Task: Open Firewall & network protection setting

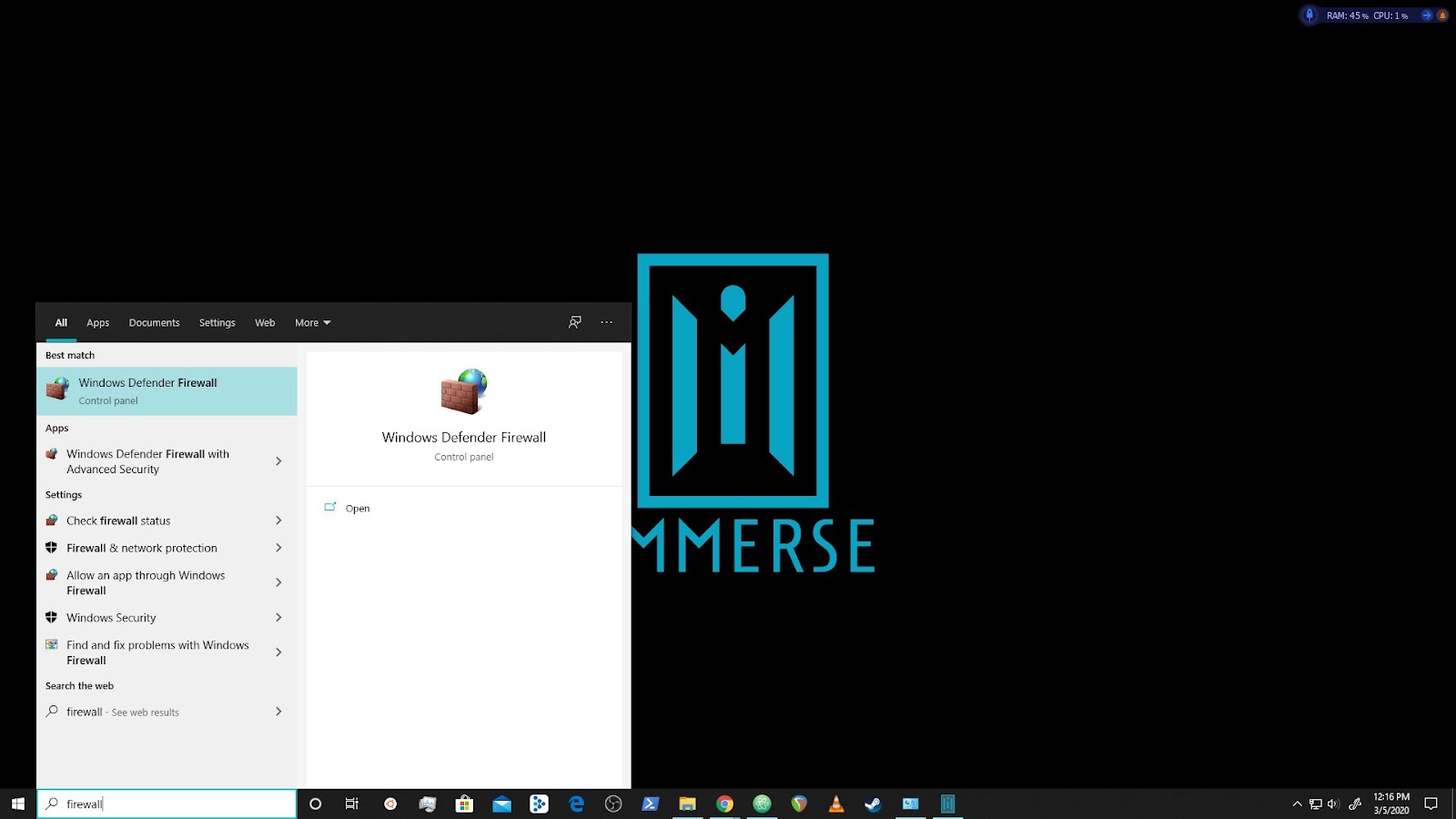Action: (x=142, y=548)
